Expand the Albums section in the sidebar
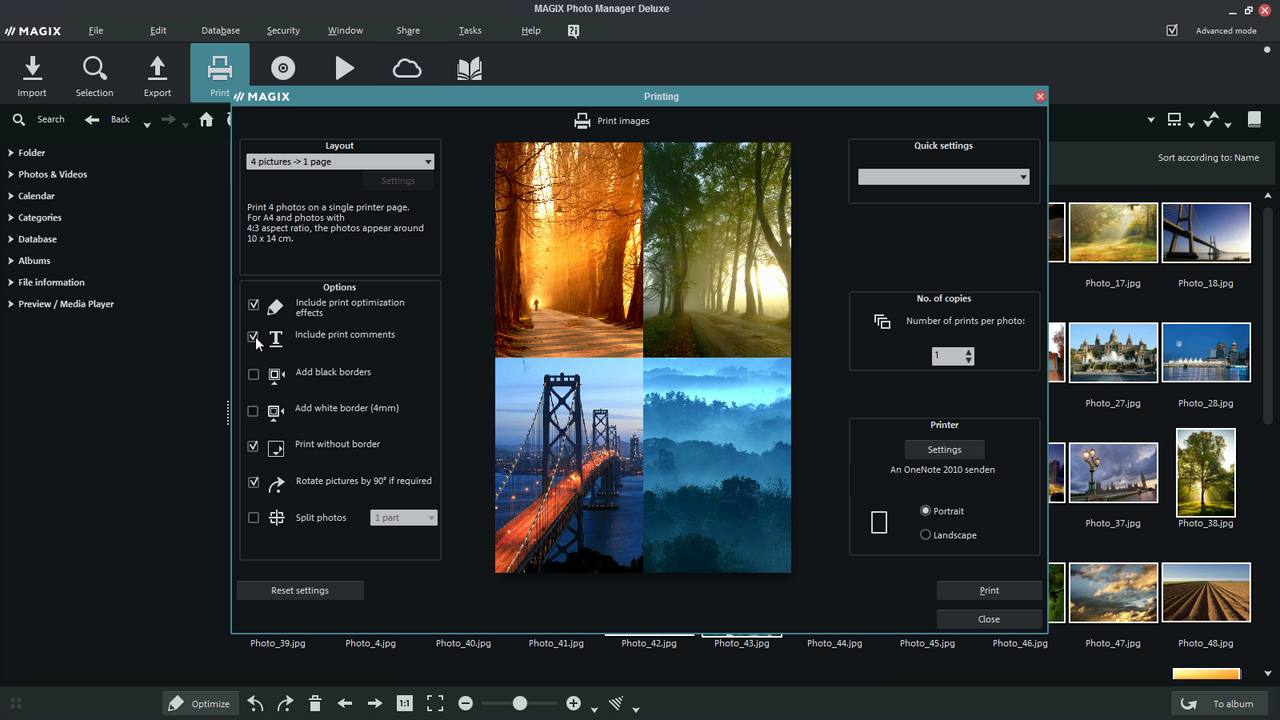This screenshot has height=720, width=1280. [33, 260]
